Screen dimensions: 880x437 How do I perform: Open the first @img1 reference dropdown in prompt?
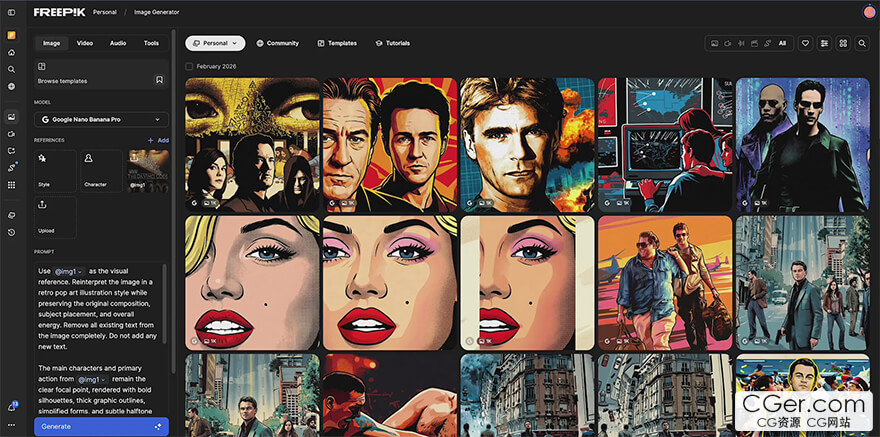(x=69, y=271)
